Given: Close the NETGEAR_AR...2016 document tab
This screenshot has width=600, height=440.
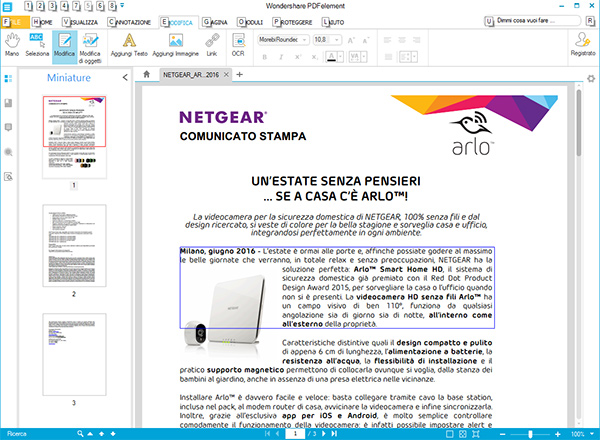Looking at the screenshot, I should click(226, 74).
